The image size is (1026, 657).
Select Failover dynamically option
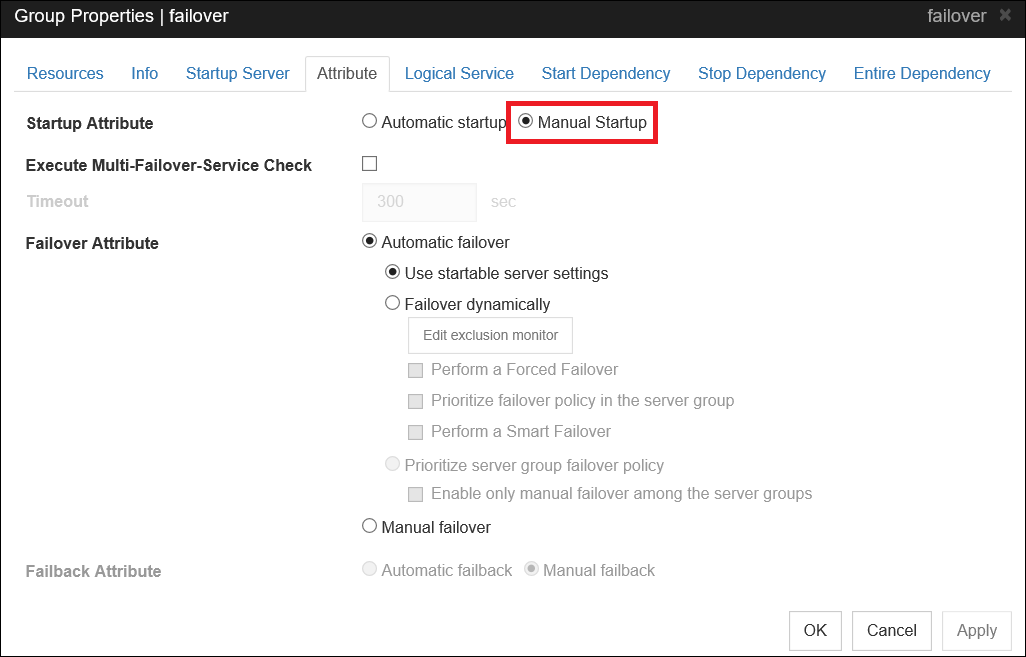pos(392,303)
